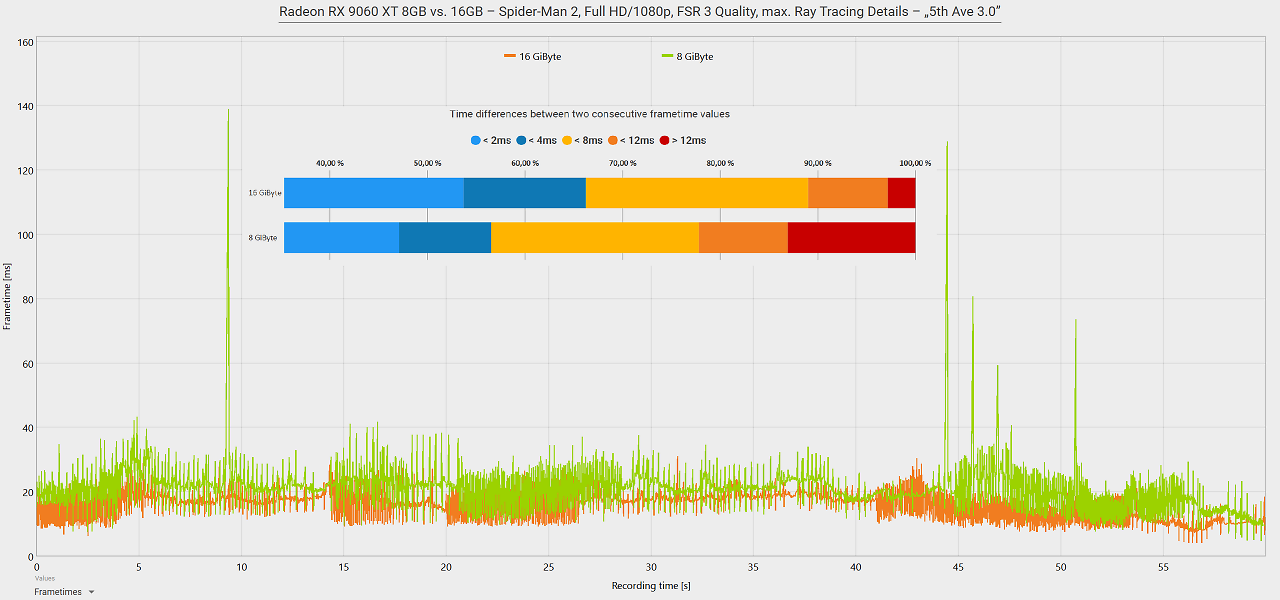Click the 120 value on frametime axis
The width and height of the screenshot is (1280, 600).
click(26, 171)
